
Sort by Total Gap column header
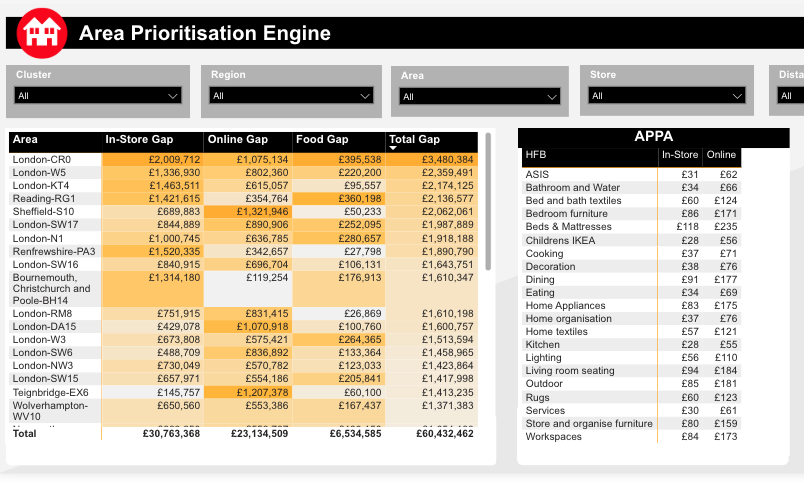point(432,142)
